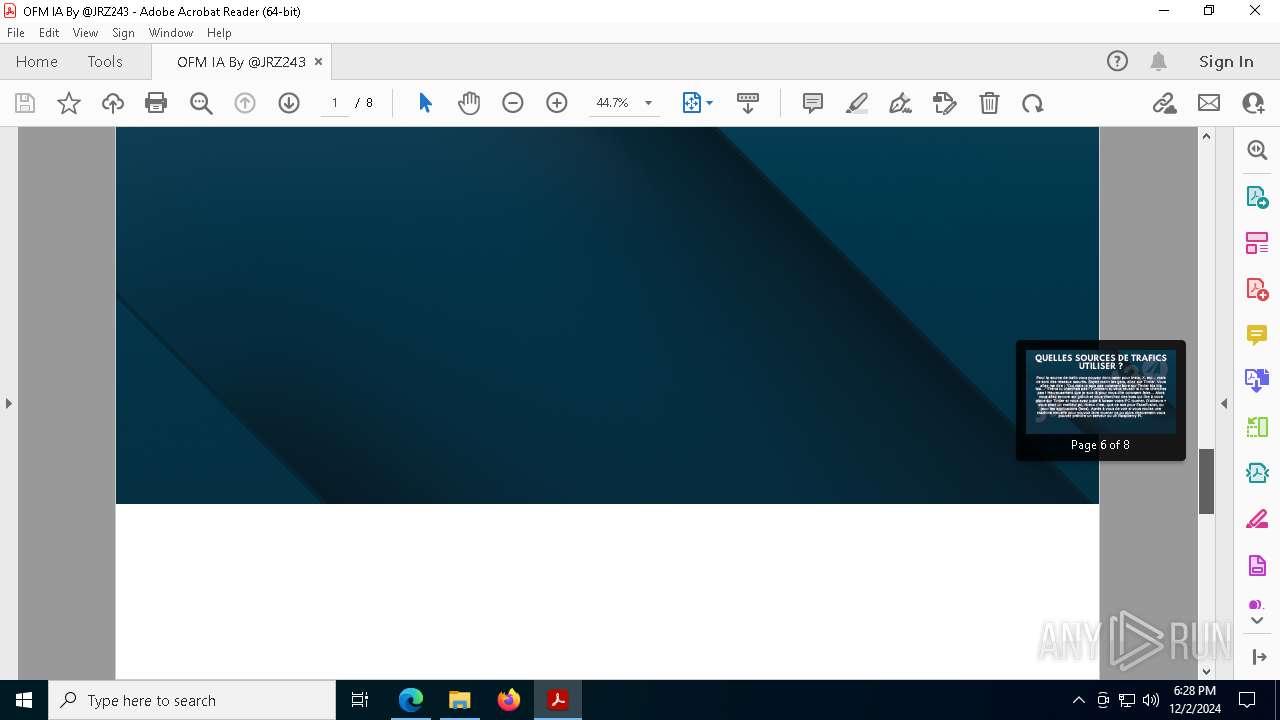Screen dimensions: 1280x720
Task: Select the arrow selection tool
Action: (425, 103)
